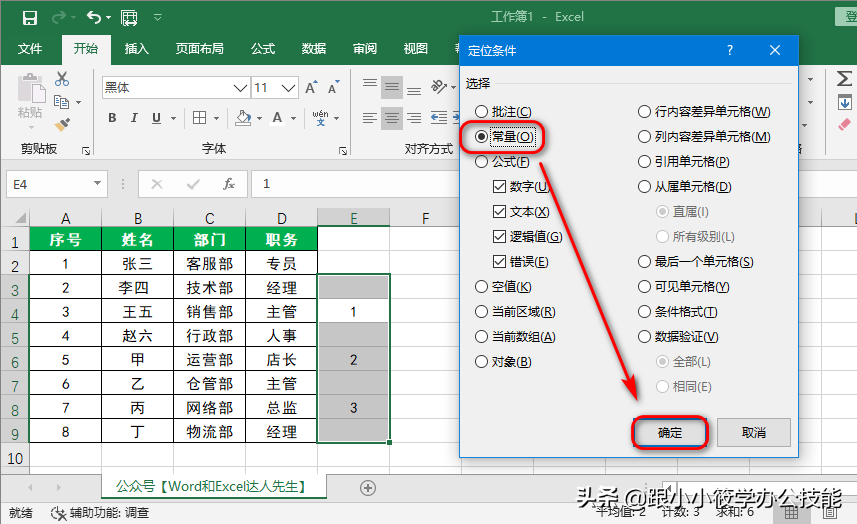Image resolution: width=857 pixels, height=524 pixels.
Task: Click the Clear eraser icon
Action: 844,125
